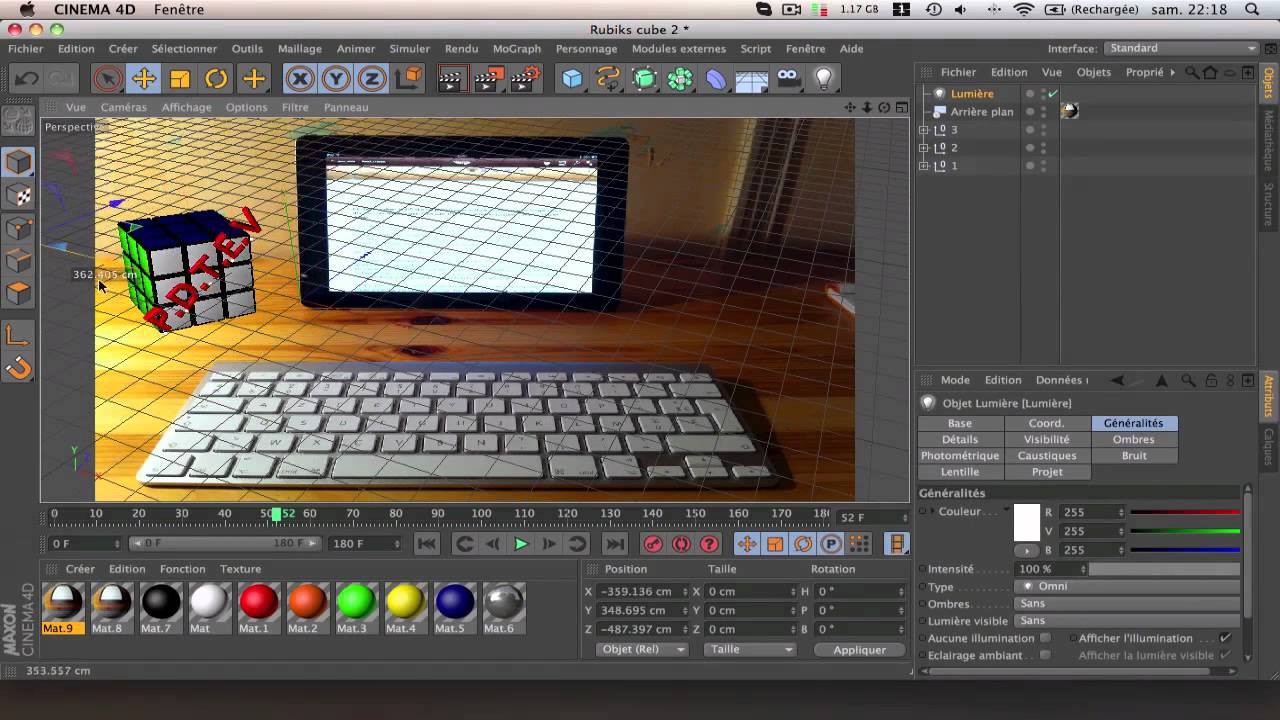The height and width of the screenshot is (720, 1280).
Task: Open the NURBS generator icon
Action: [644, 78]
